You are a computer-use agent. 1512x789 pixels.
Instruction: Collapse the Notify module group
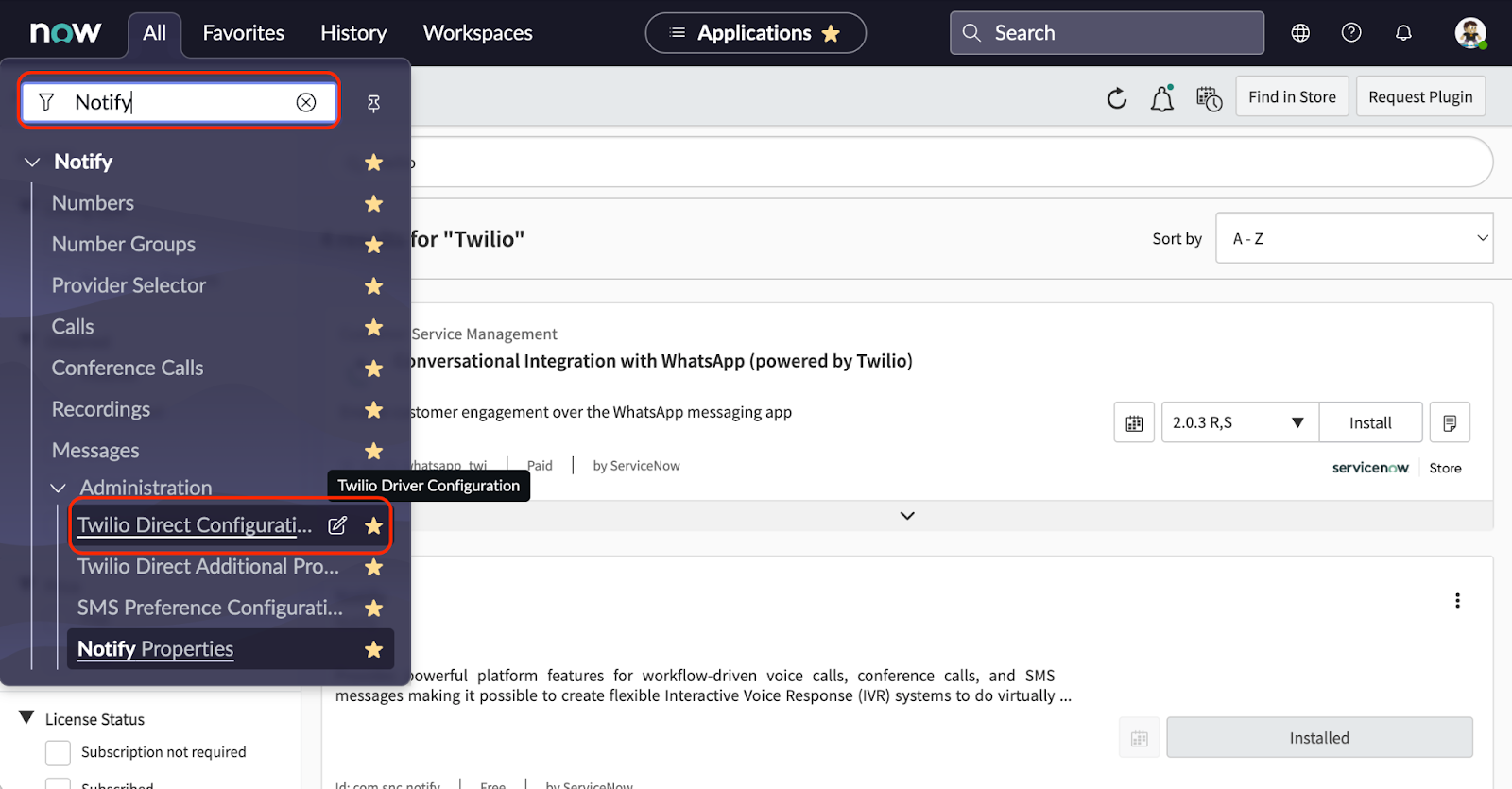(x=32, y=163)
